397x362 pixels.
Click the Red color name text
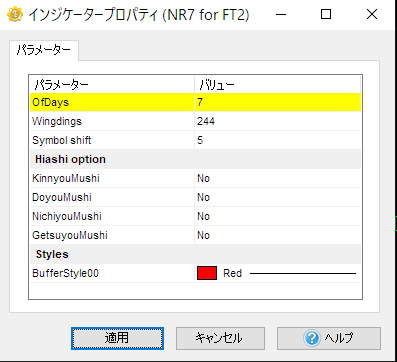tap(232, 273)
